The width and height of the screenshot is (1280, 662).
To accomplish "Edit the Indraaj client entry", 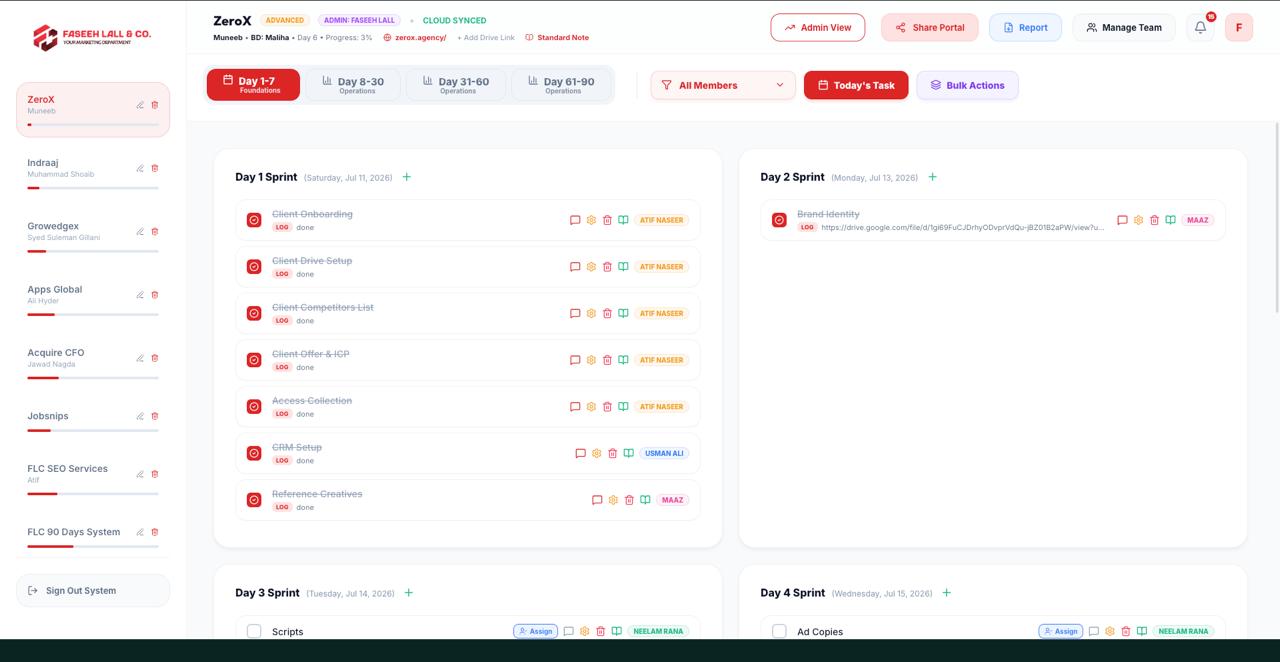I will tap(140, 168).
